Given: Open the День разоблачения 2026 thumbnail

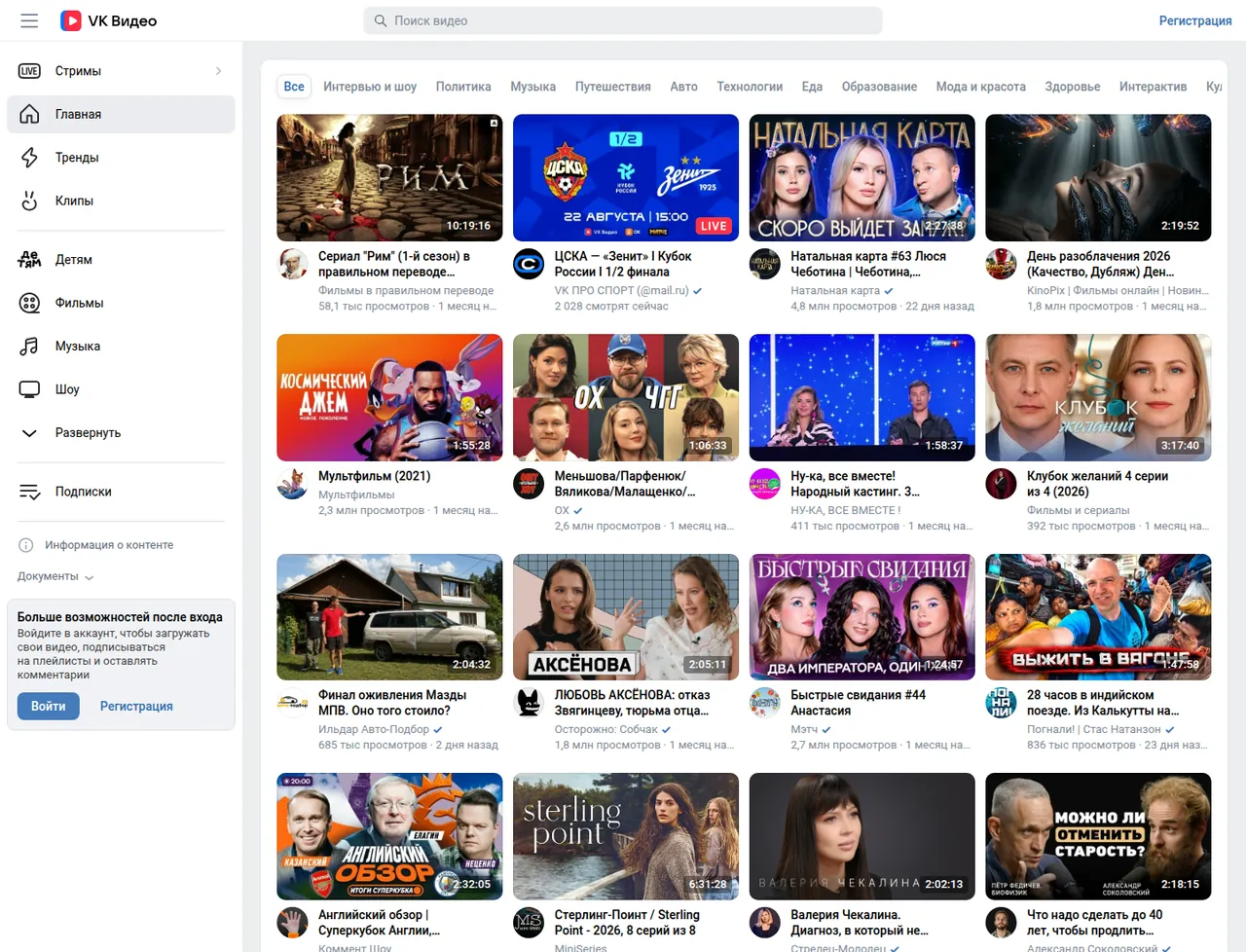Looking at the screenshot, I should (1098, 177).
